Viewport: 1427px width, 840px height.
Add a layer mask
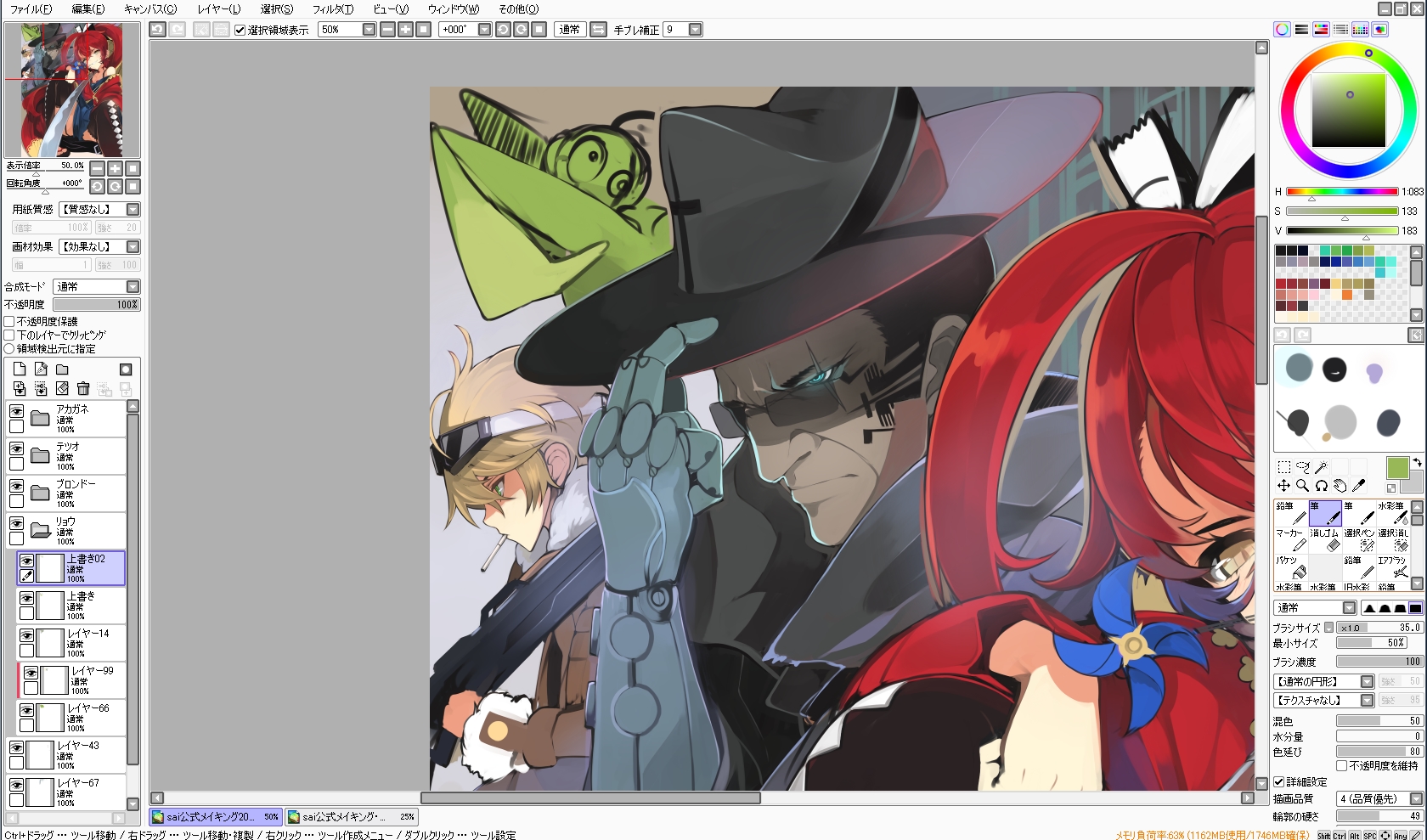126,369
